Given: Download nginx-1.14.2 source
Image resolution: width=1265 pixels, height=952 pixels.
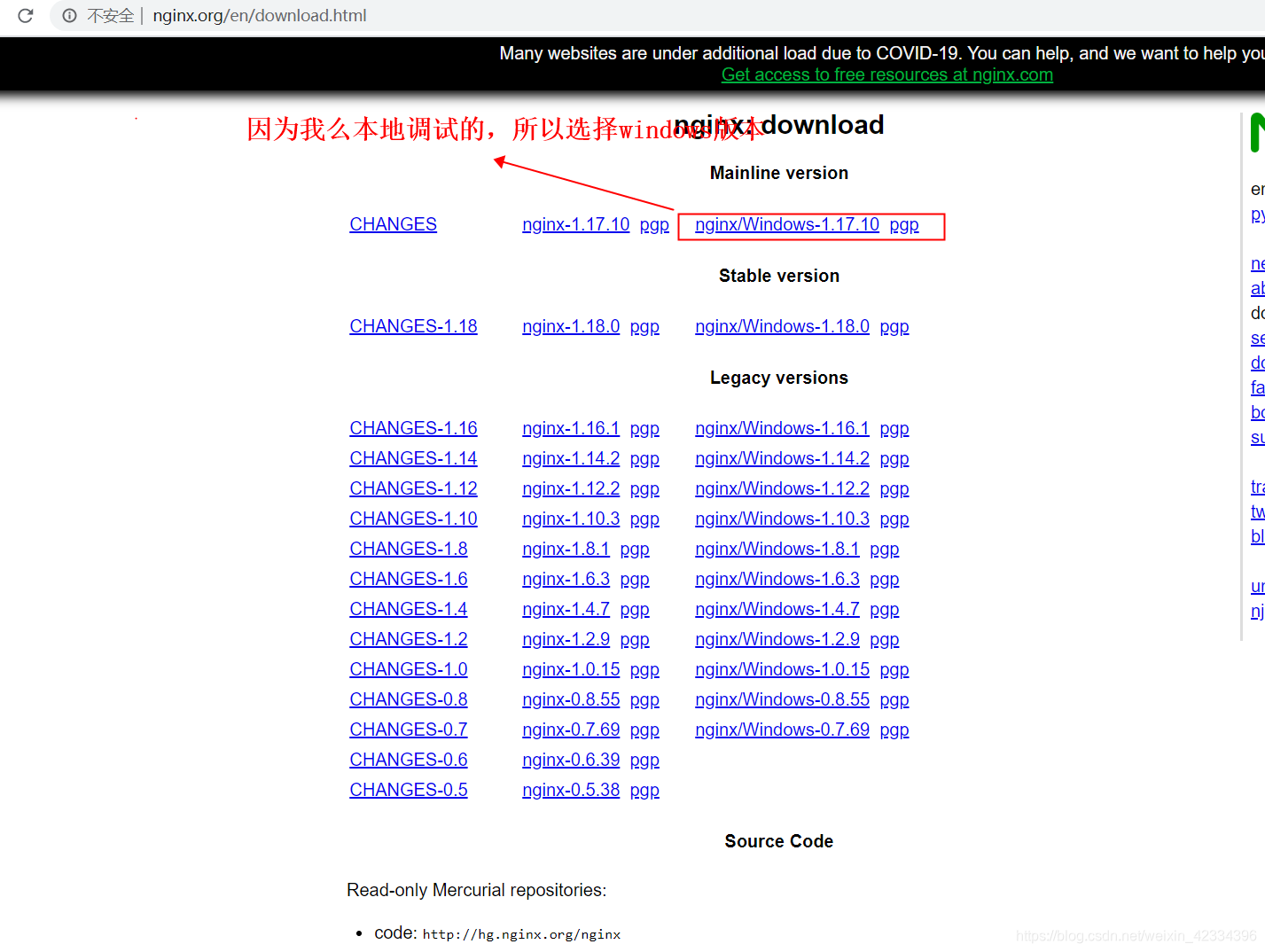Looking at the screenshot, I should [571, 458].
